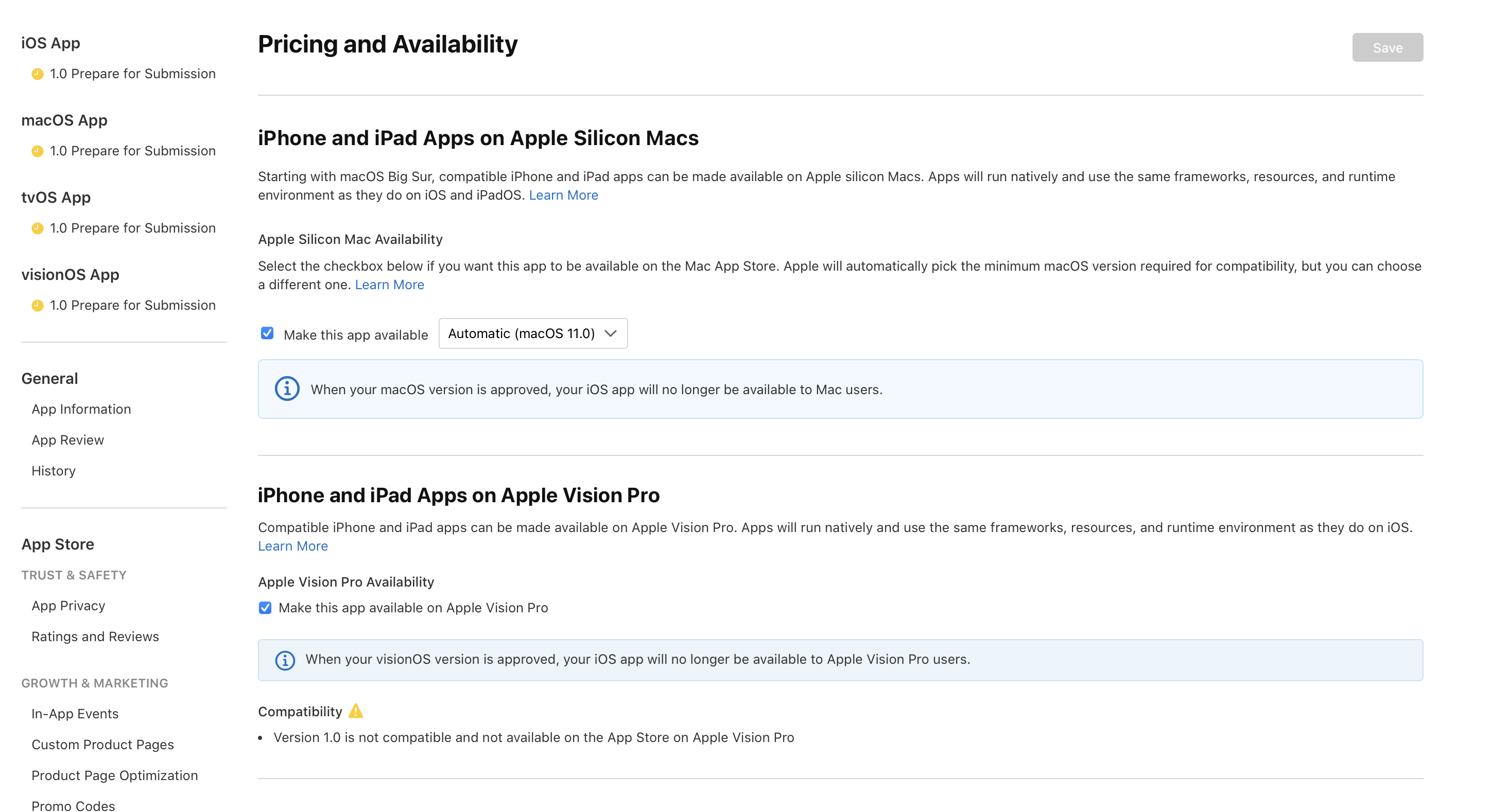Select App Privacy under Trust & Safety

tap(68, 606)
